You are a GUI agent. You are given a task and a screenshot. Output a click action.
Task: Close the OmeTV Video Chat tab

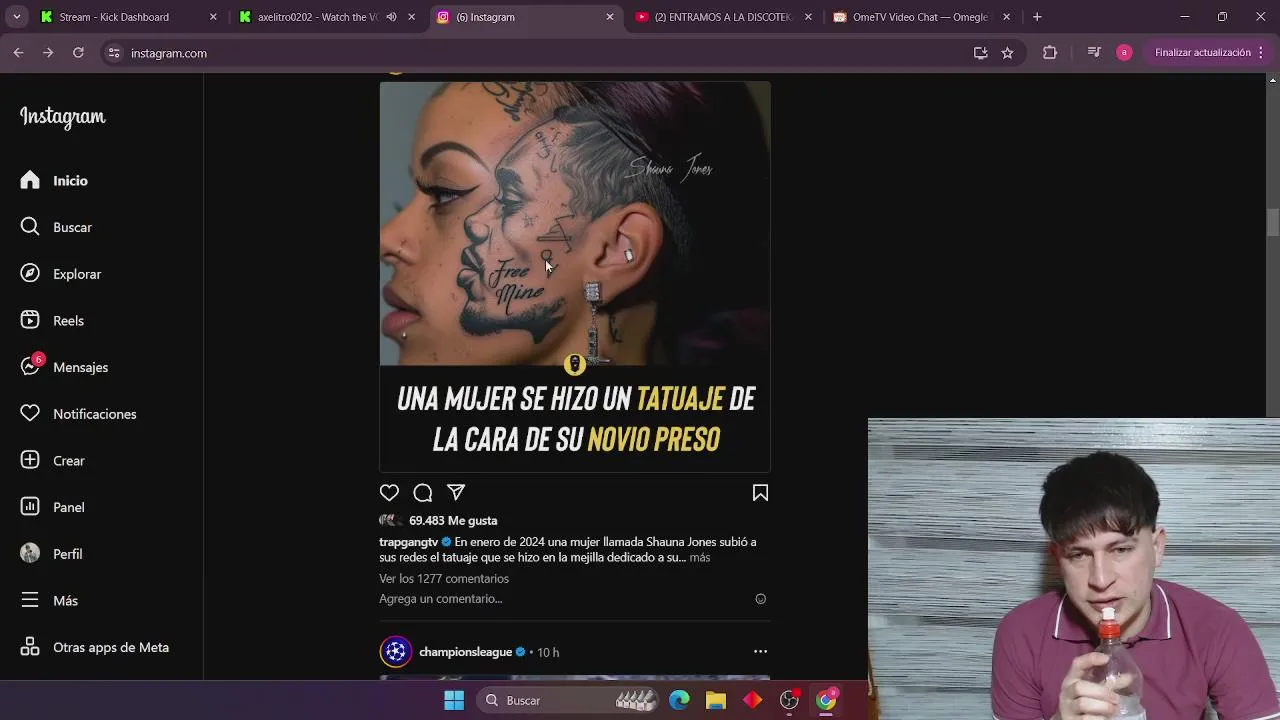click(x=1006, y=17)
